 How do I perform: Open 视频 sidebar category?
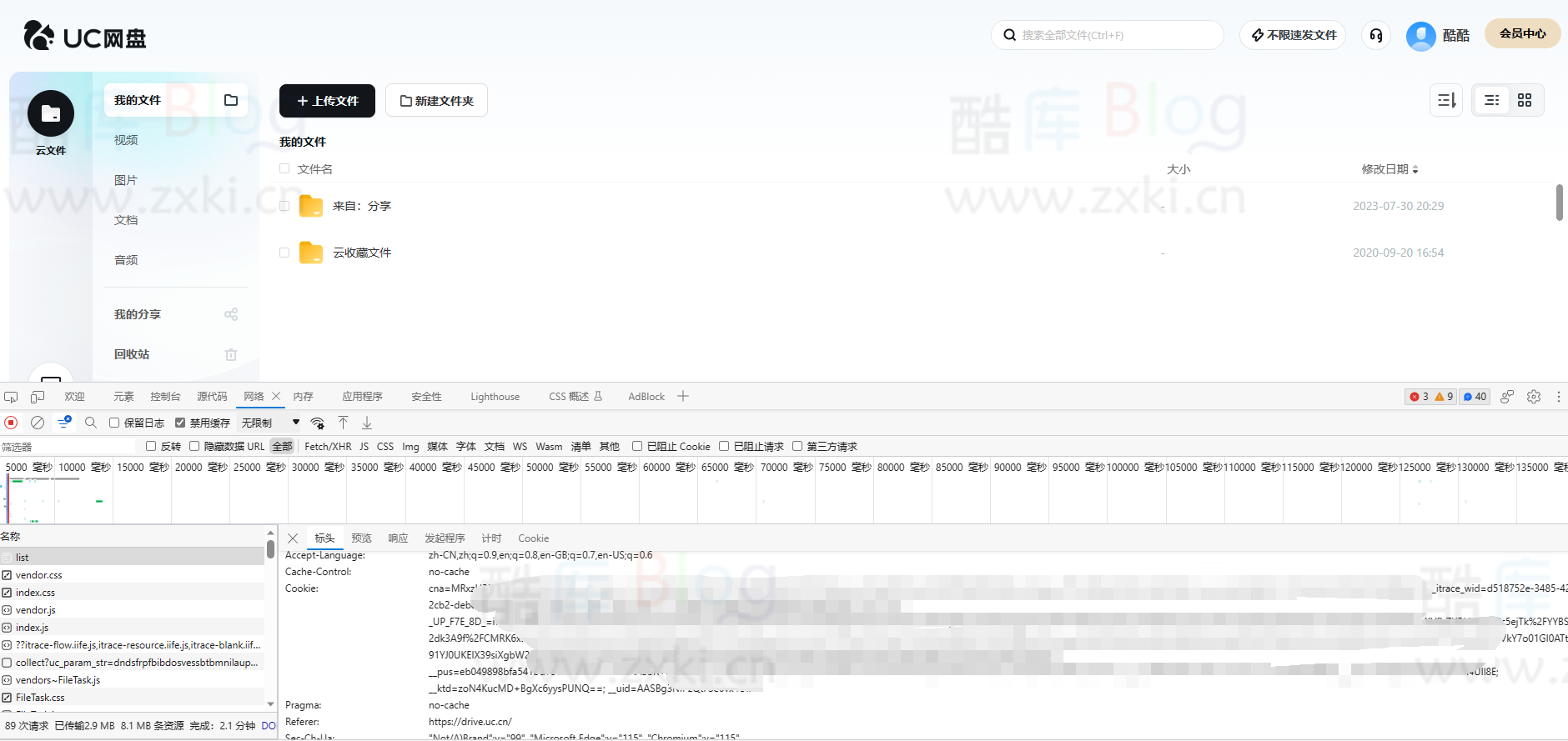point(126,140)
